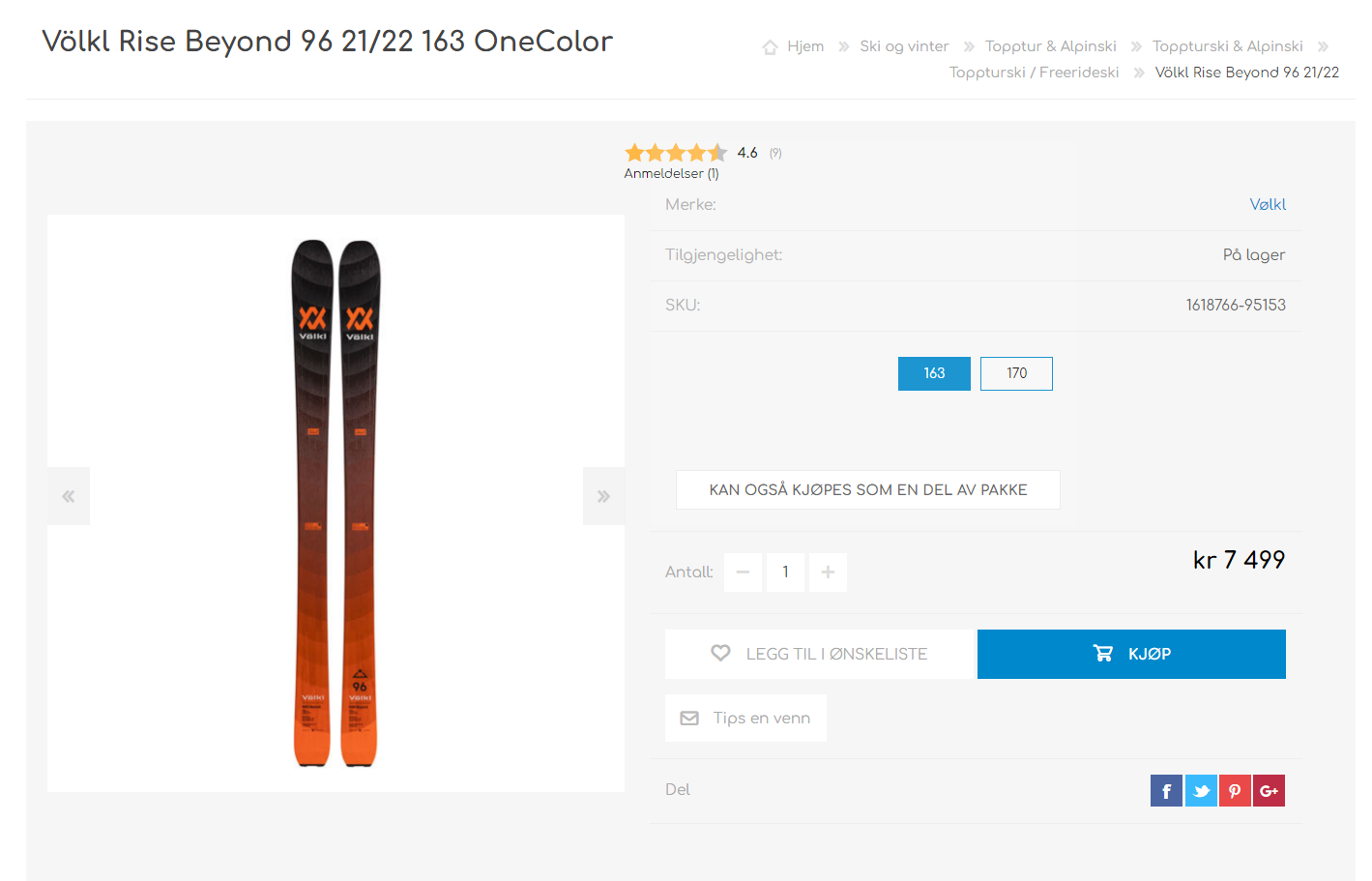Select ski length 163
The image size is (1372, 881).
point(934,373)
